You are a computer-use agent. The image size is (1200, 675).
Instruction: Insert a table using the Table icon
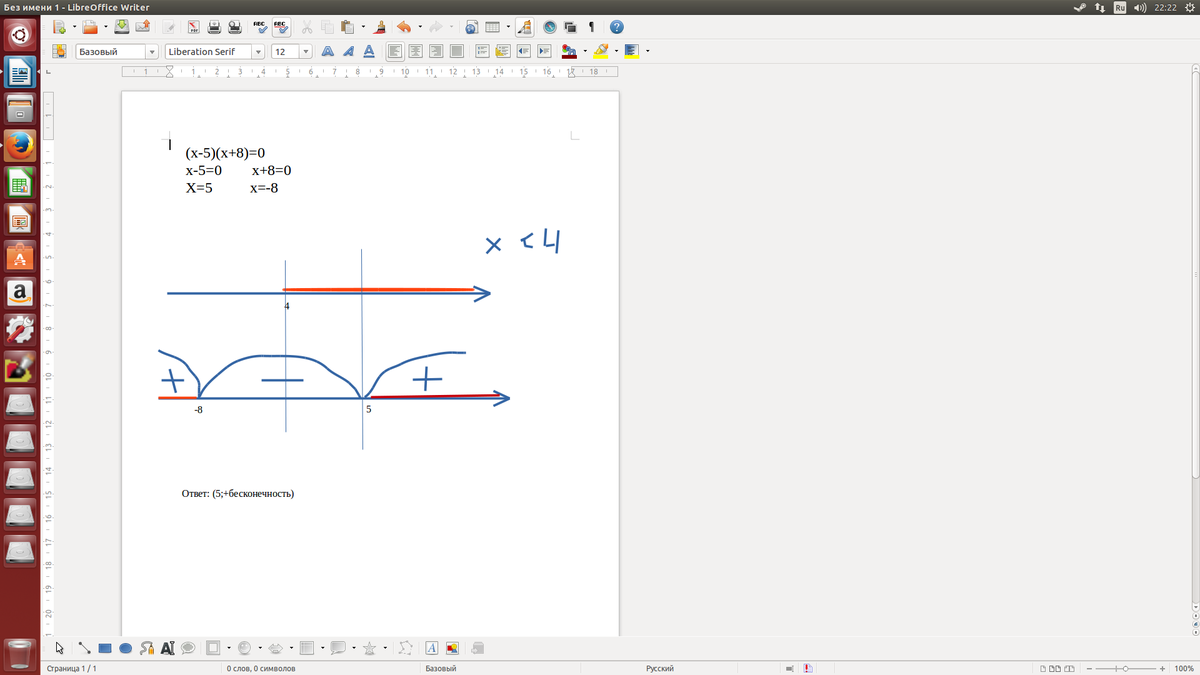(492, 27)
